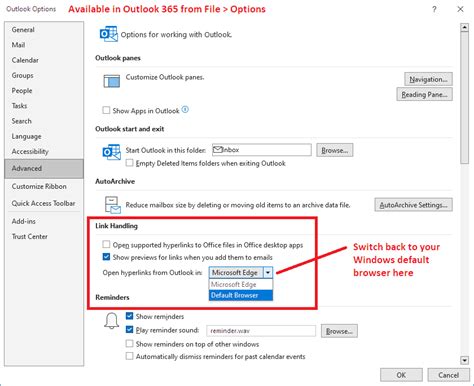Click the info icon beside Show Apps in Outlook
This screenshot has width=474, height=386.
click(x=185, y=110)
